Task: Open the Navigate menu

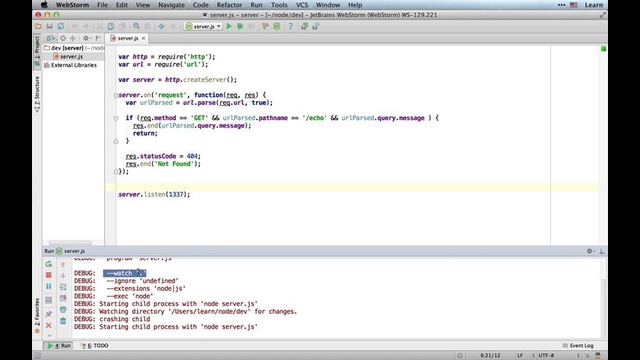Action: [x=171, y=5]
